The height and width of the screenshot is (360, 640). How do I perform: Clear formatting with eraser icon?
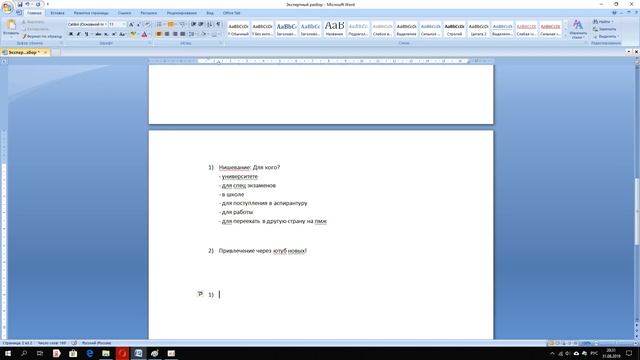coord(147,24)
